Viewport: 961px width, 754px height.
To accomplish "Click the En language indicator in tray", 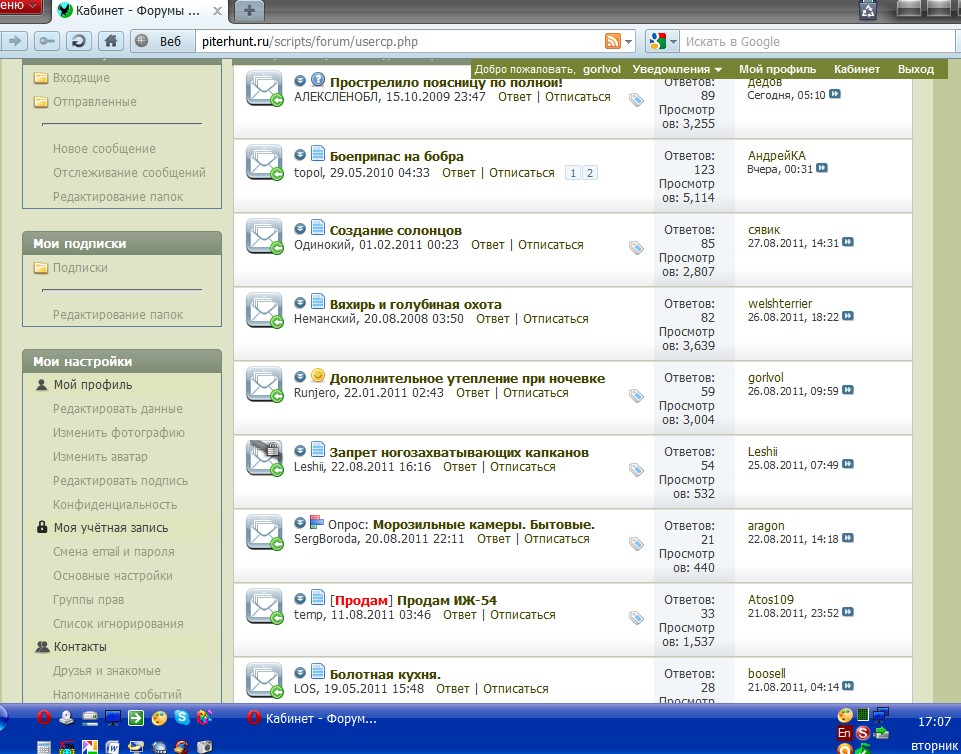I will 843,733.
